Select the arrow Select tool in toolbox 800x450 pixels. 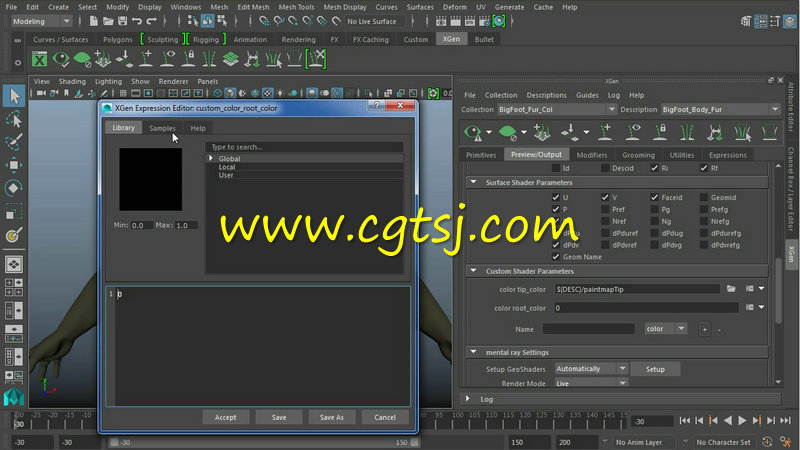click(14, 96)
